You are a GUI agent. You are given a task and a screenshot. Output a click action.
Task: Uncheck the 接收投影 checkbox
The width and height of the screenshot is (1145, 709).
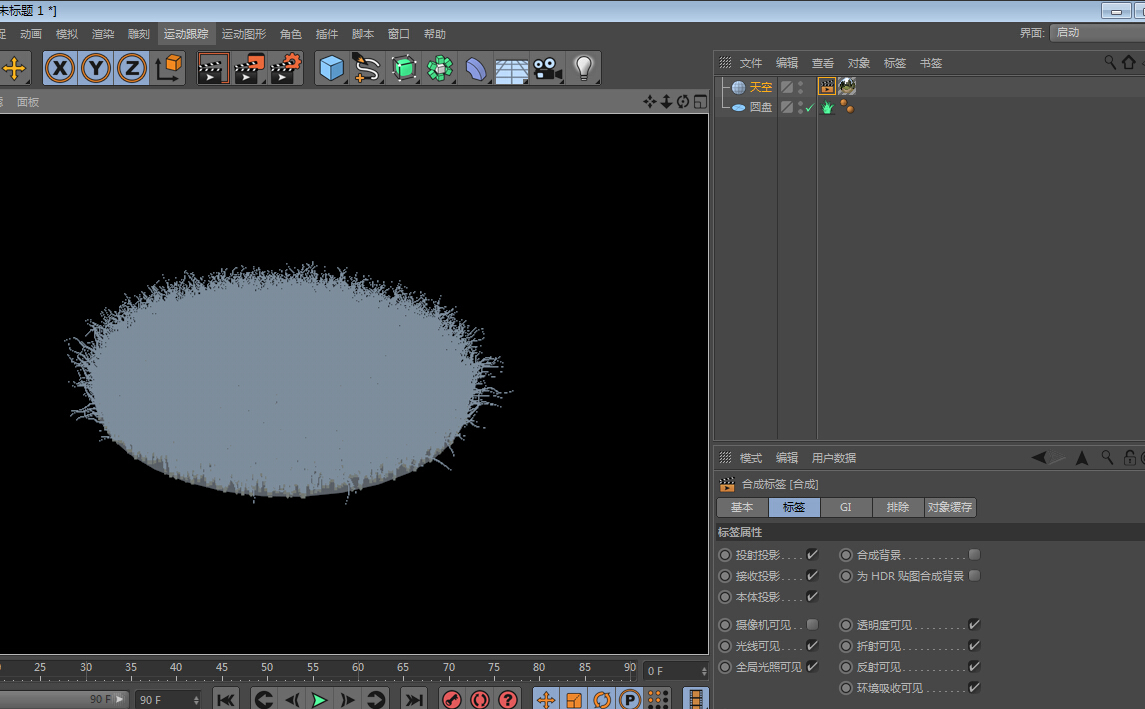coord(812,575)
